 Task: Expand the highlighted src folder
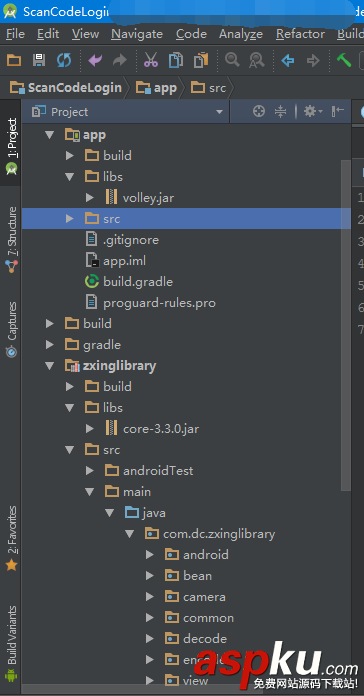click(x=69, y=218)
